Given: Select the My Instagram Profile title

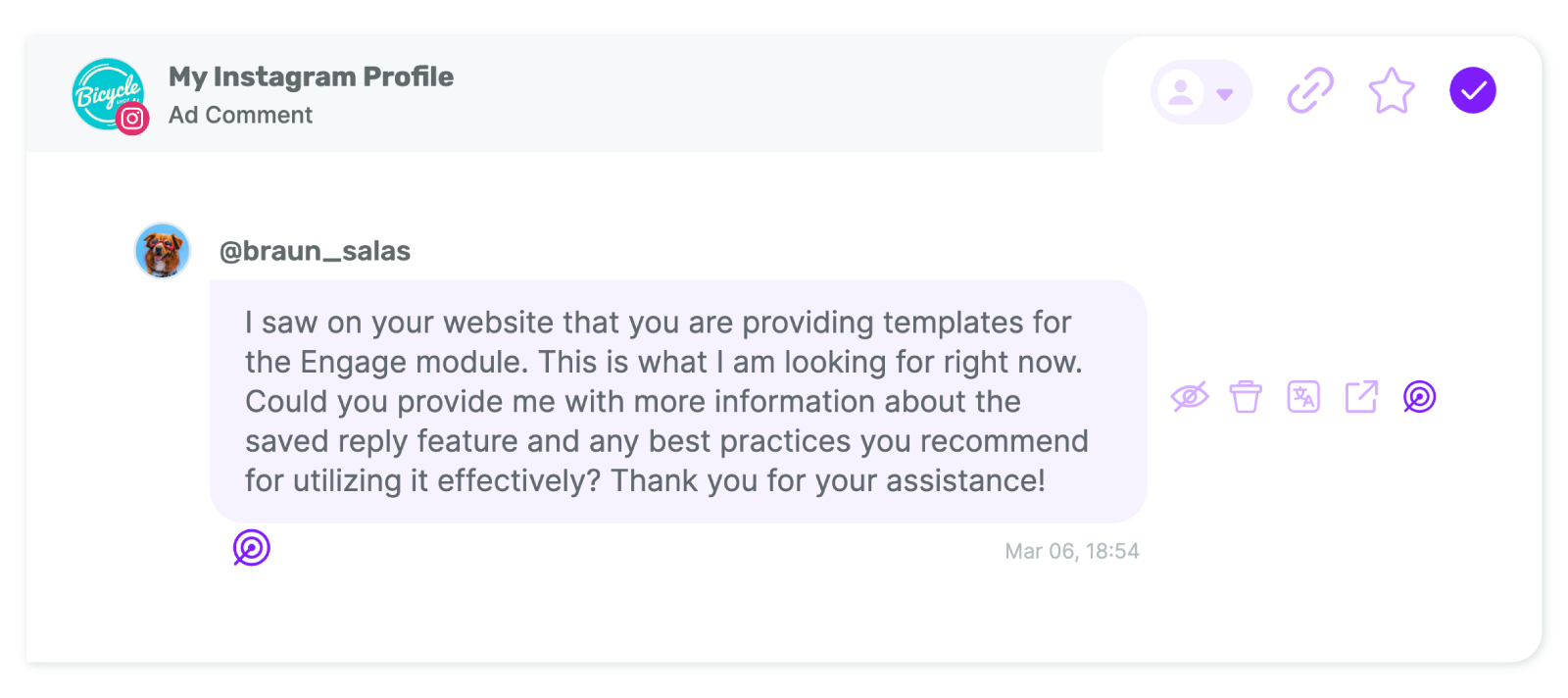Looking at the screenshot, I should (311, 76).
